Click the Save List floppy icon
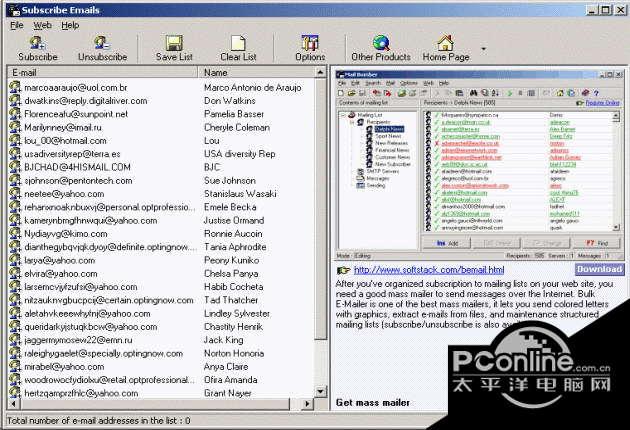 pos(174,43)
